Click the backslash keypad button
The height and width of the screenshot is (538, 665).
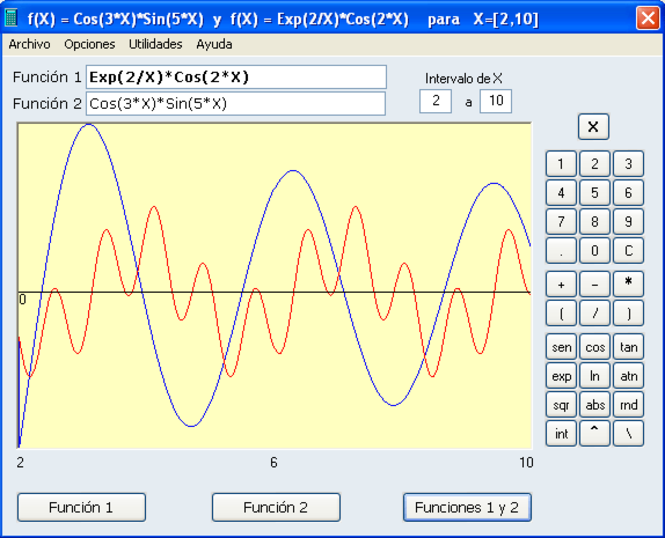point(628,434)
